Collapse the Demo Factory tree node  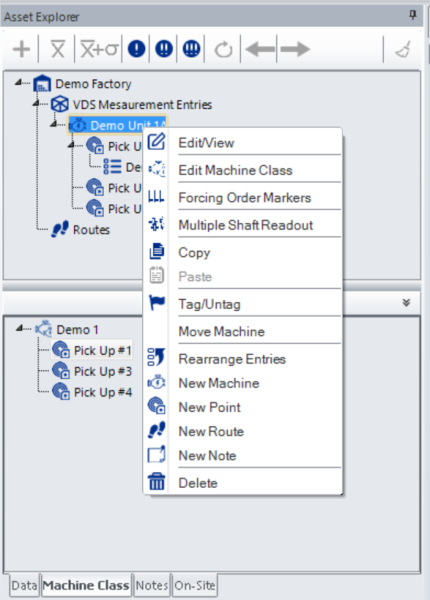coord(18,82)
